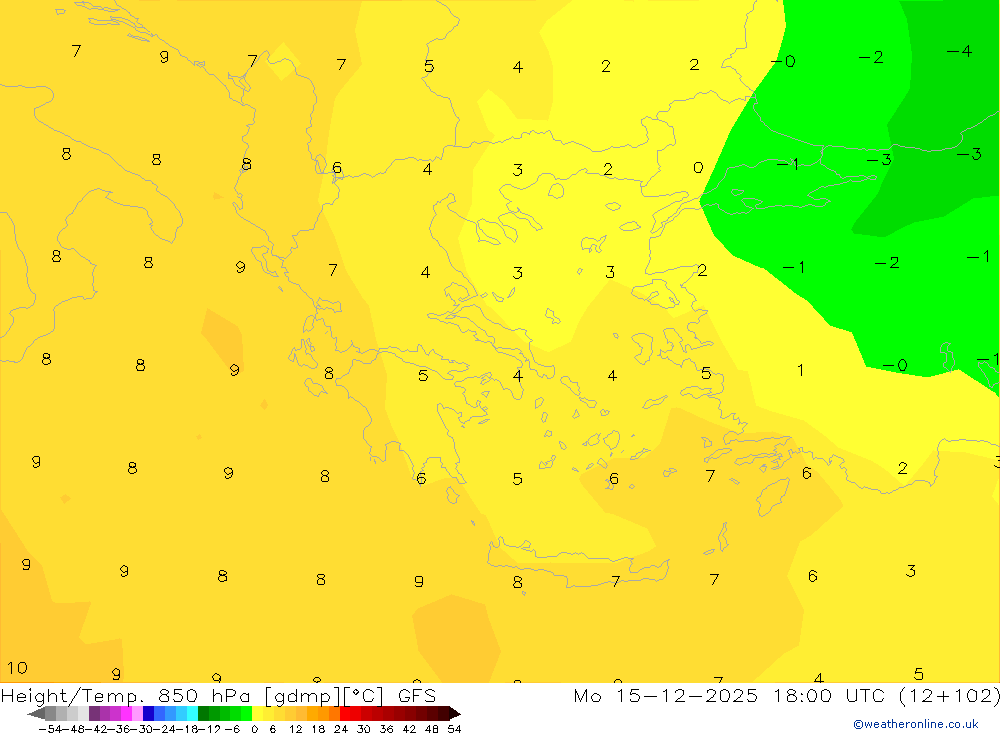1000x733 pixels.
Task: Click the 36 label on color scale
Action: click(x=386, y=729)
